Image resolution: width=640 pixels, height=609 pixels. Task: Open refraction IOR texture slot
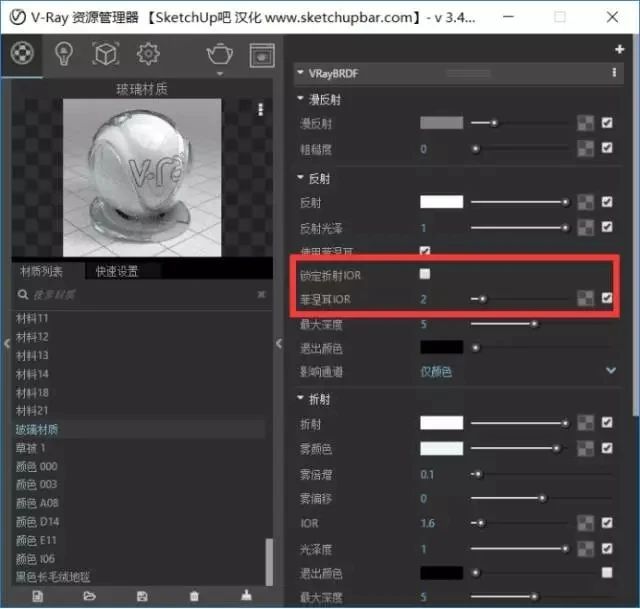click(585, 523)
